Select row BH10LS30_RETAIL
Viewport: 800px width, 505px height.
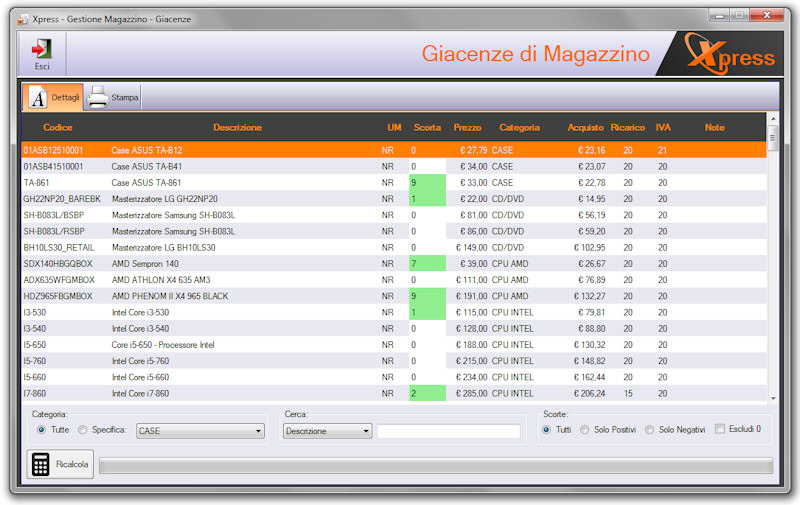tap(394, 247)
